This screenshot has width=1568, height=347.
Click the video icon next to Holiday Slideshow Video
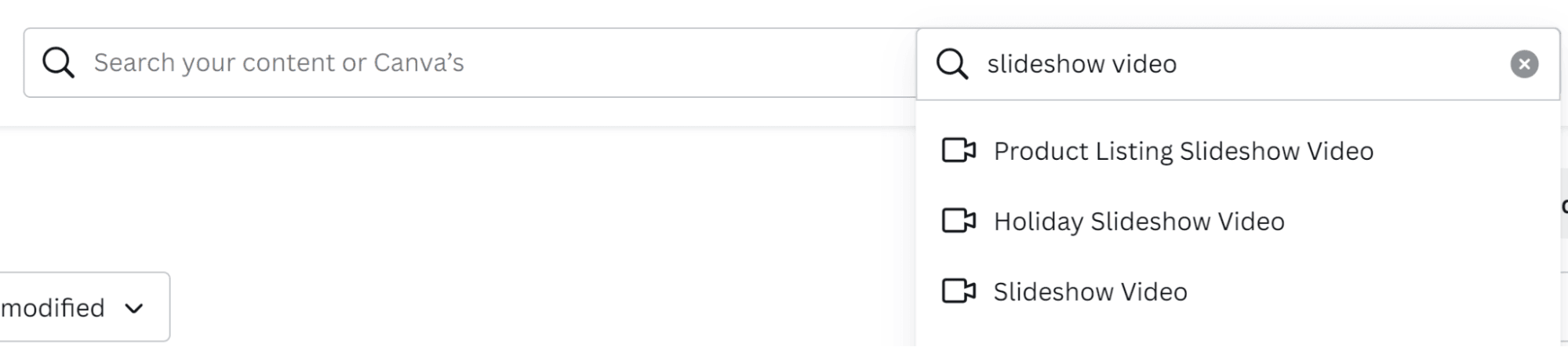(959, 221)
